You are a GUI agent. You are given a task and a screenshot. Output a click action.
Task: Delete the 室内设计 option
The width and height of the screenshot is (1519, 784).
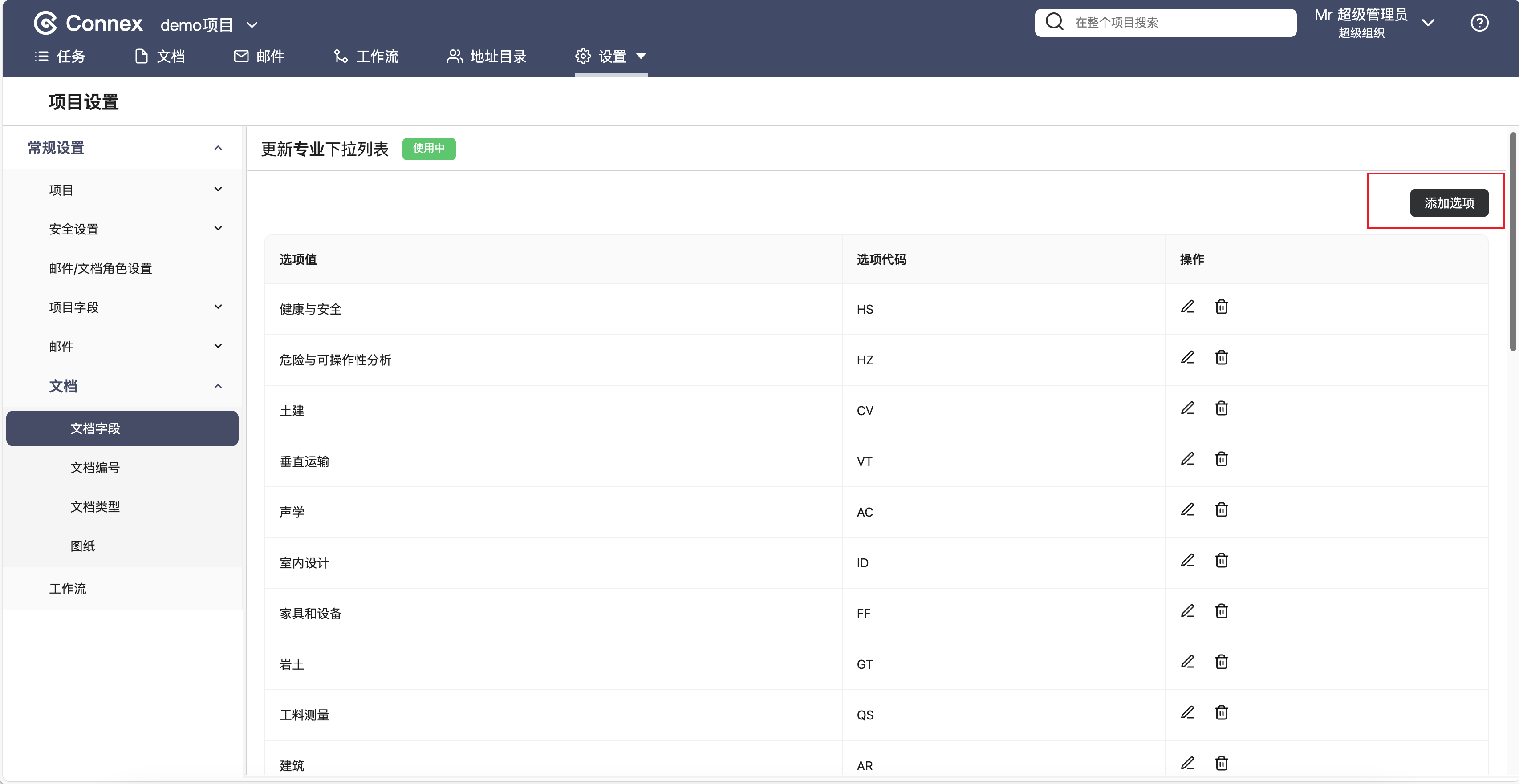1221,561
